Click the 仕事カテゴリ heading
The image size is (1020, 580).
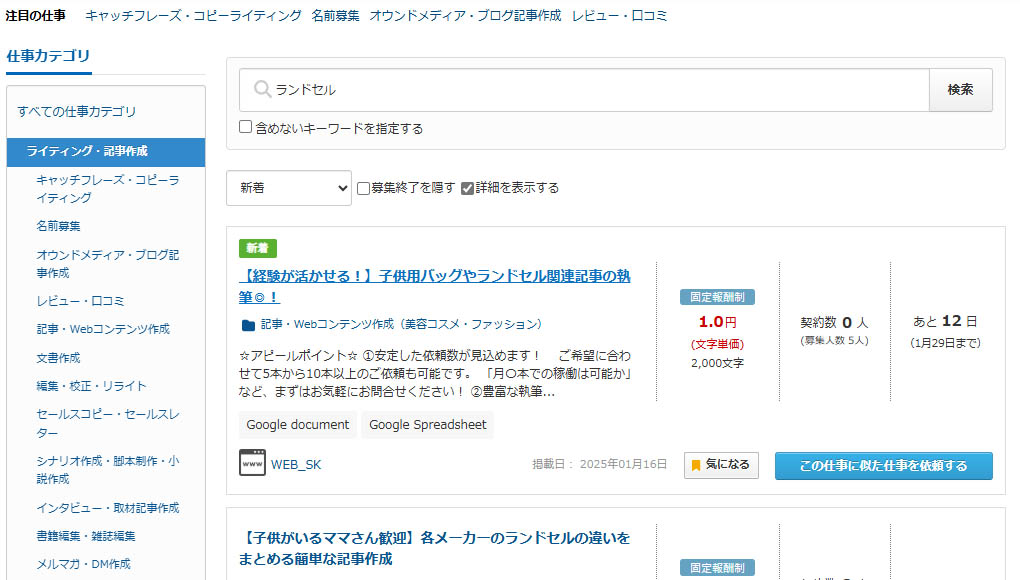(x=48, y=56)
